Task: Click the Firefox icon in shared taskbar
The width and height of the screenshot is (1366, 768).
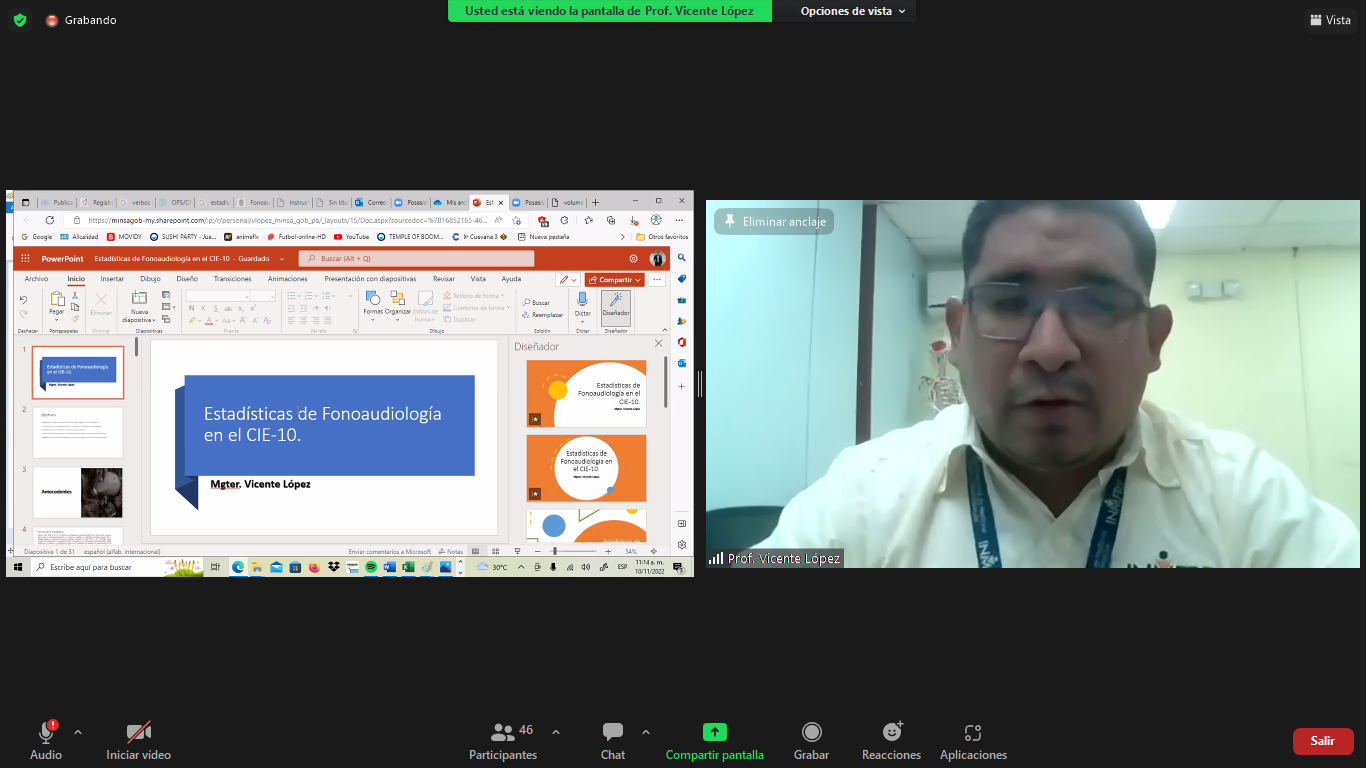Action: 314,567
